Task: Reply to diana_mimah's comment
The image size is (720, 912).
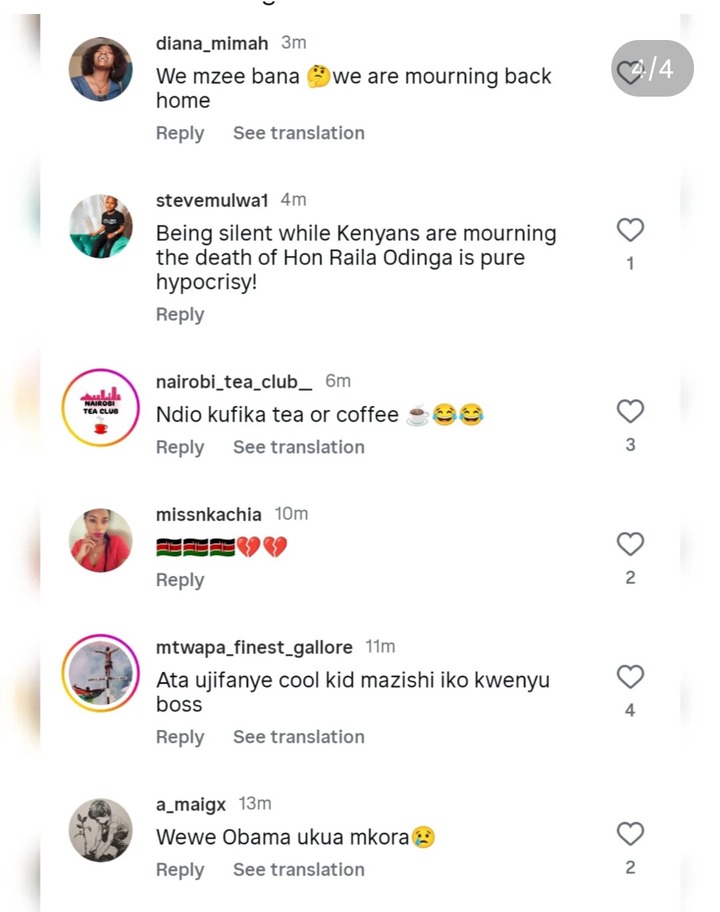Action: pyautogui.click(x=180, y=133)
